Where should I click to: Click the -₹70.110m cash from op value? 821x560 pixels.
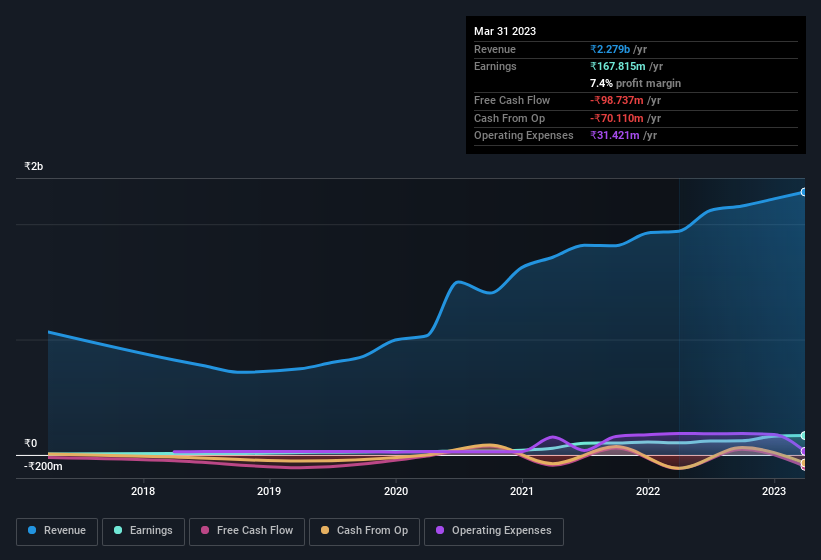pyautogui.click(x=617, y=118)
